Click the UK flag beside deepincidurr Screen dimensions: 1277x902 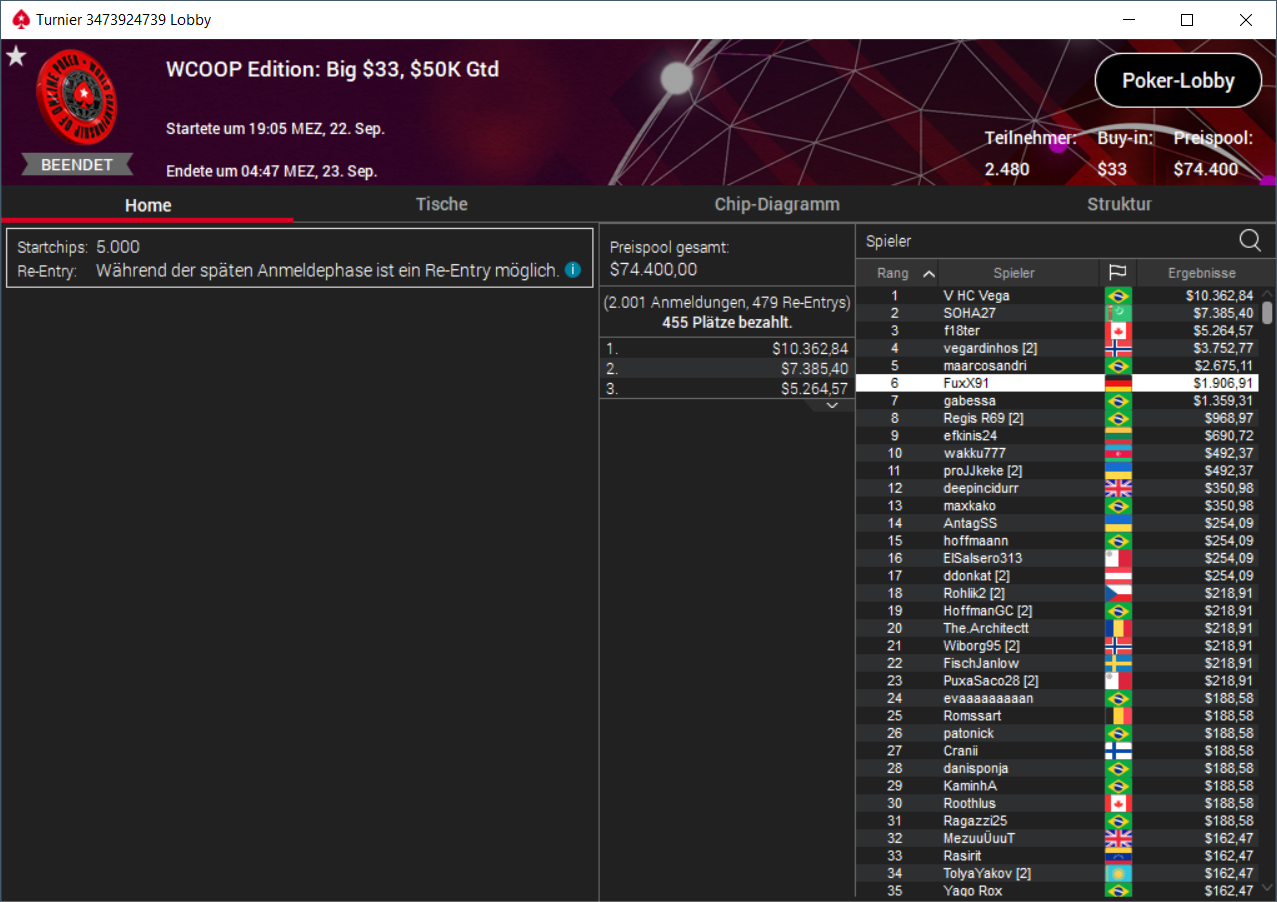[1117, 488]
